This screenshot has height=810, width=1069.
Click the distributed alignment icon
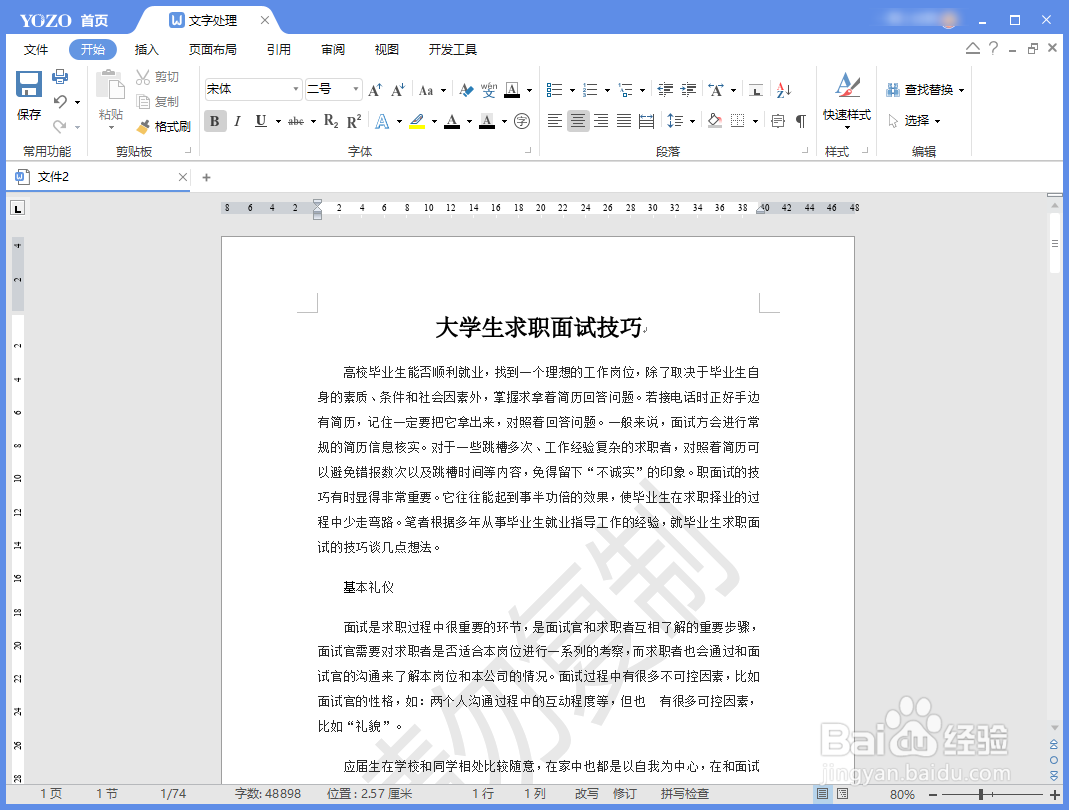(646, 121)
